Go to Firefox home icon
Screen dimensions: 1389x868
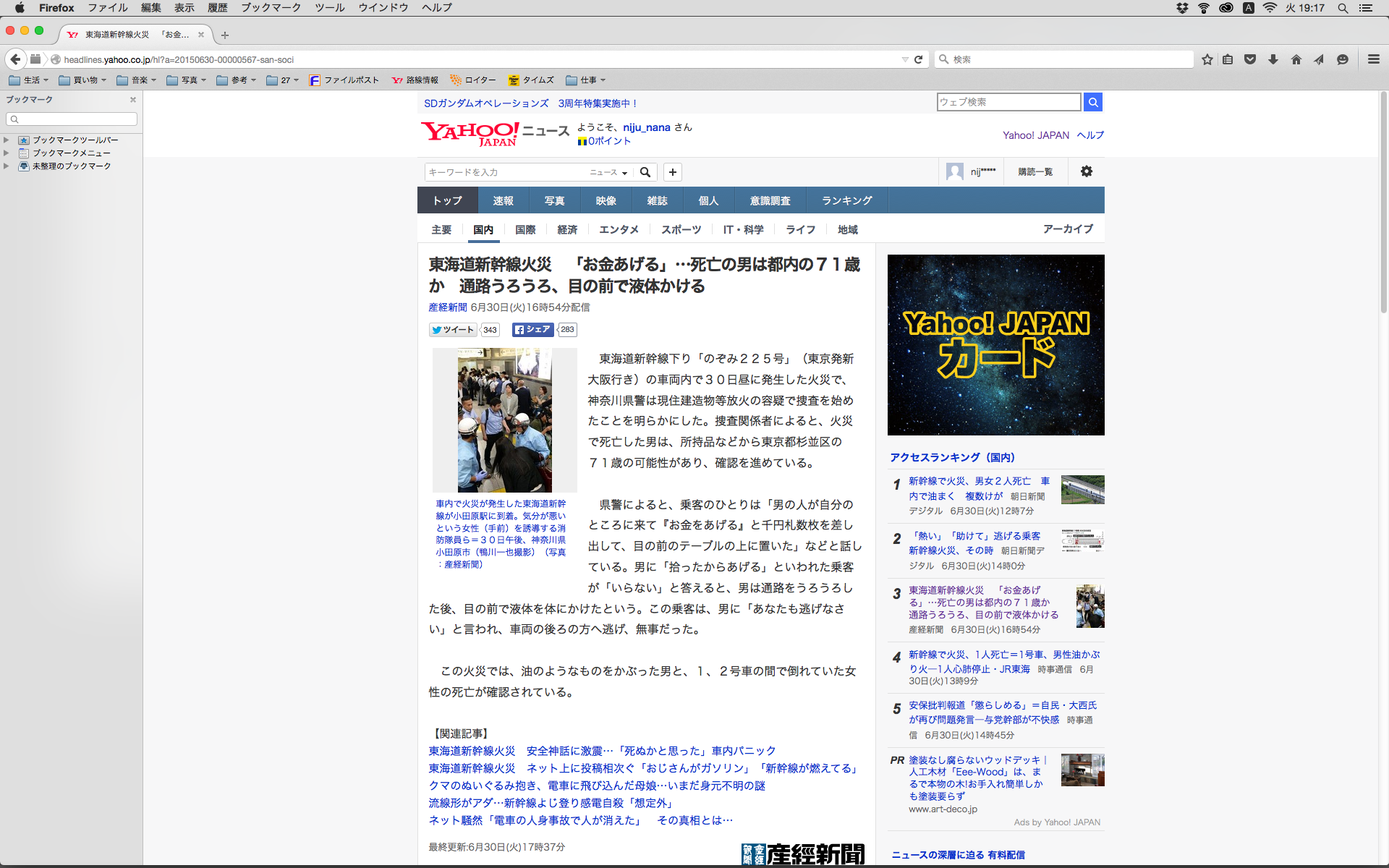[x=1296, y=59]
